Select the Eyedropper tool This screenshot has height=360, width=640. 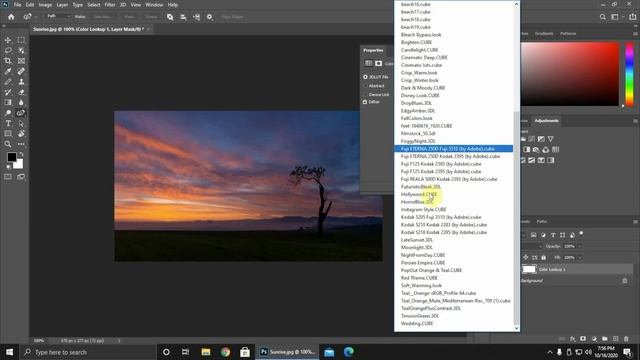click(x=8, y=71)
